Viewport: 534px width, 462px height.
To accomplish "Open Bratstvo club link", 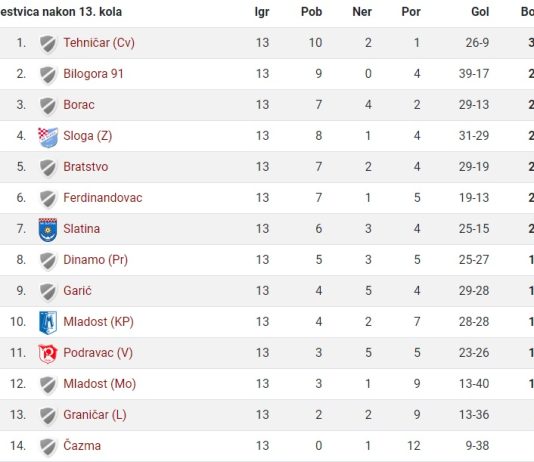I will click(x=86, y=167).
